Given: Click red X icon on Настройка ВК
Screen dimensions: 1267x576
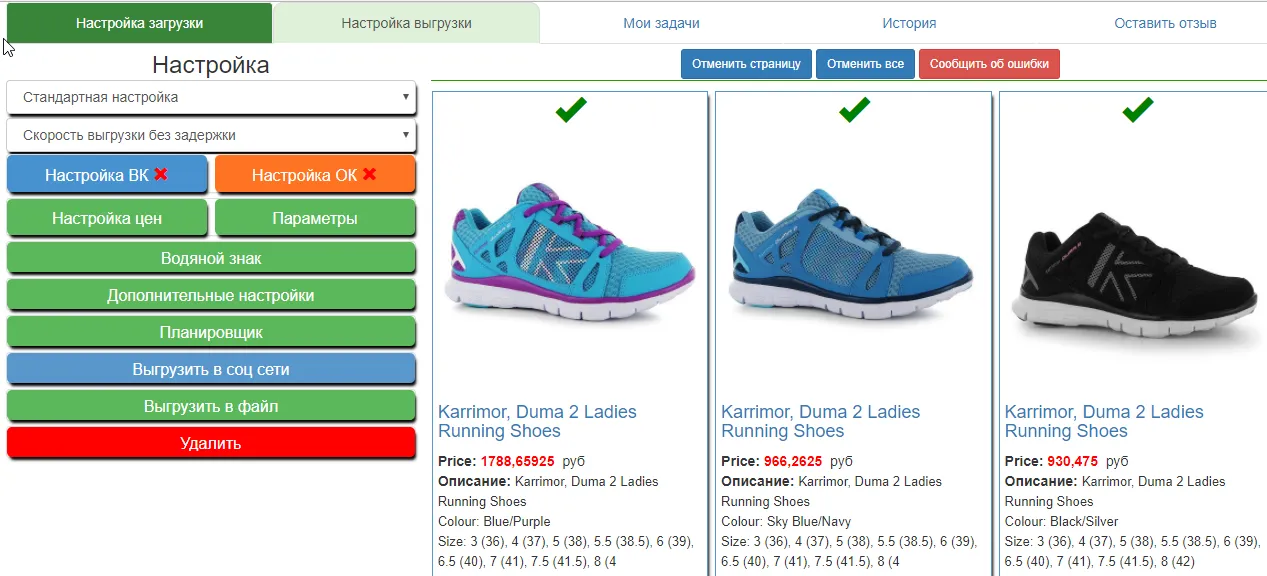Looking at the screenshot, I should (161, 174).
